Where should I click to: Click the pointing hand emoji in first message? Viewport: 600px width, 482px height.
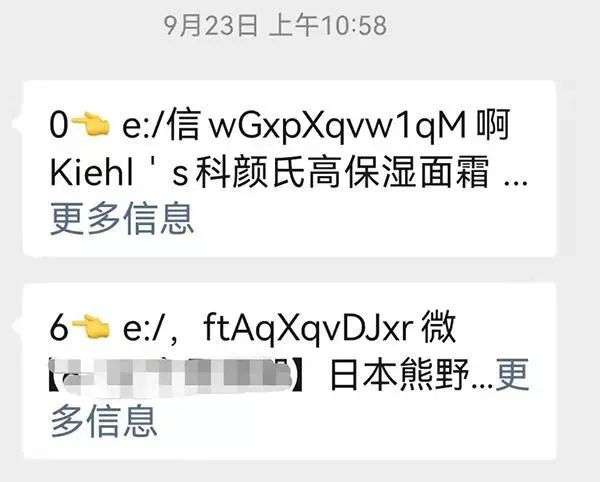[91, 125]
